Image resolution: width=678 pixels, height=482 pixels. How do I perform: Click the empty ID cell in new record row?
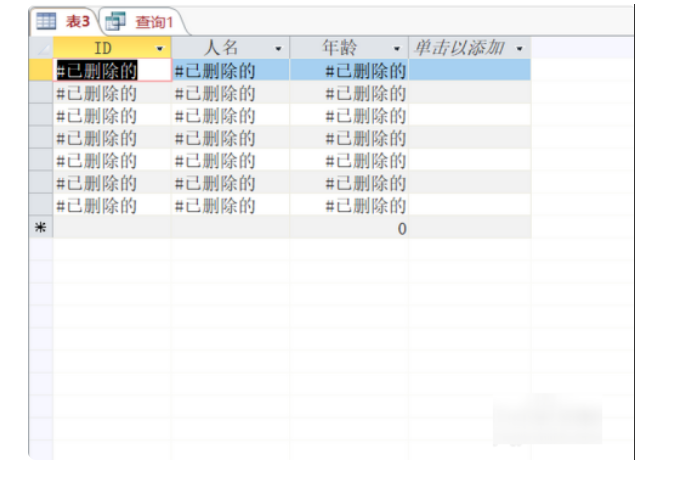[x=112, y=227]
